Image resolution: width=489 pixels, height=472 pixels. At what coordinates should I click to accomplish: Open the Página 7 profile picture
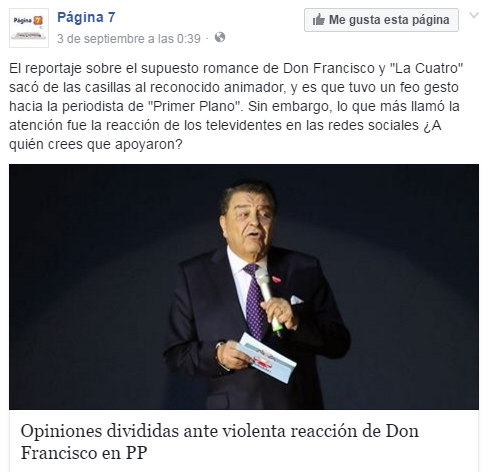pyautogui.click(x=29, y=28)
